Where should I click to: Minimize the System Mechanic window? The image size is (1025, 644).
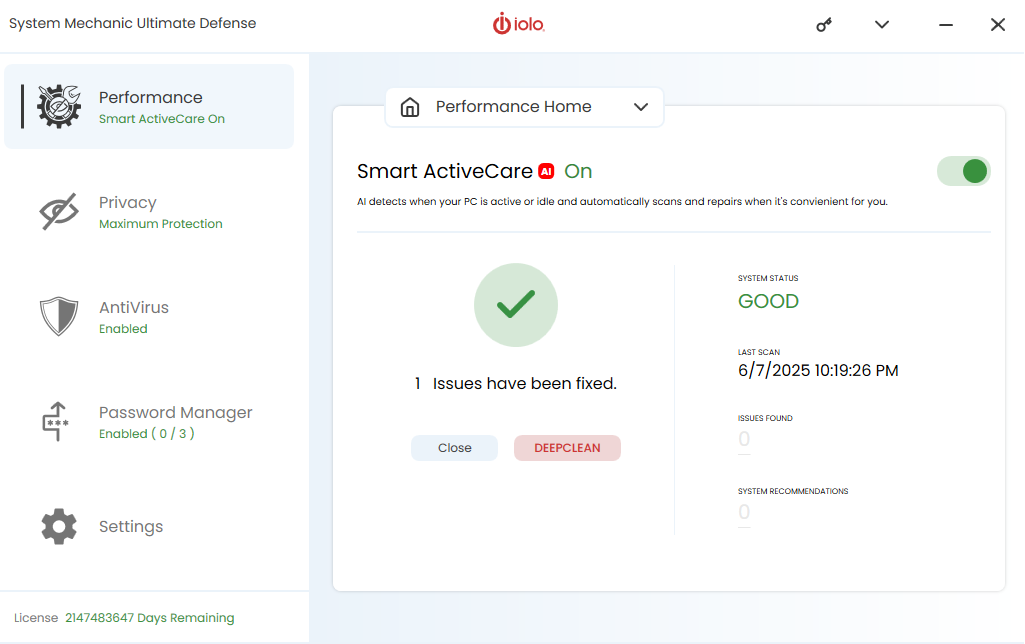click(945, 25)
